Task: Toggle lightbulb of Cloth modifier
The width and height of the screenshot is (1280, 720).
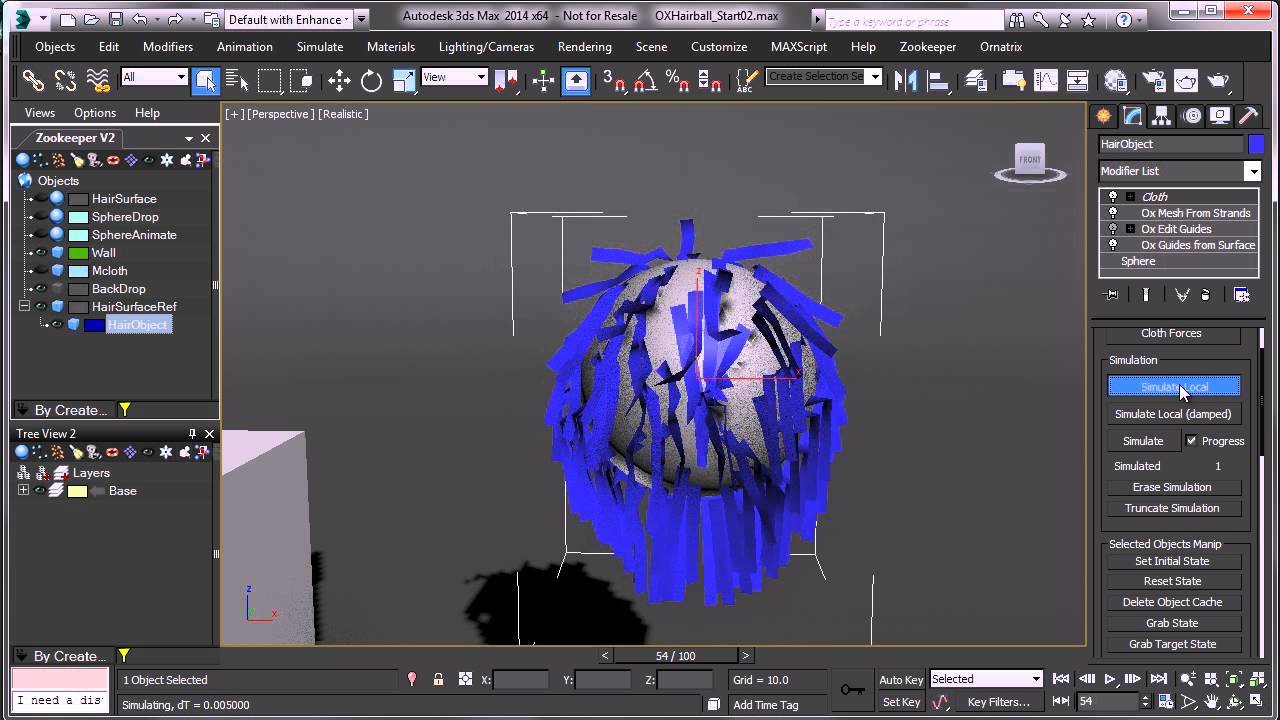Action: (x=1113, y=197)
